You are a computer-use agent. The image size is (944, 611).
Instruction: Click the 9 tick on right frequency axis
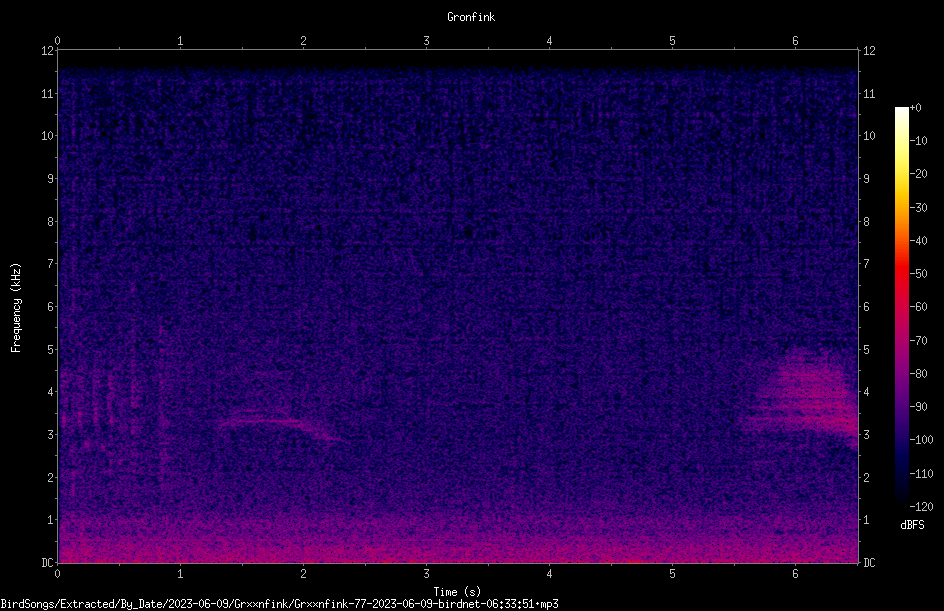click(x=866, y=179)
